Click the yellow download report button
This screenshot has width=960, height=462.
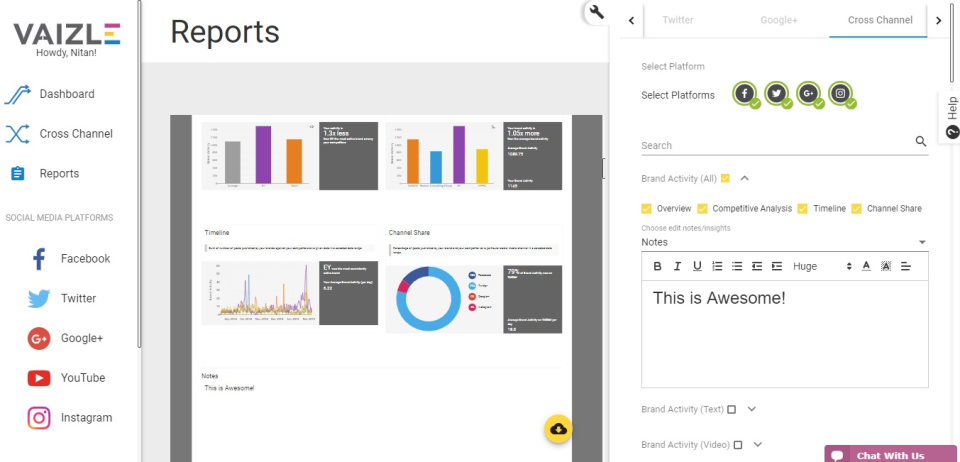558,428
